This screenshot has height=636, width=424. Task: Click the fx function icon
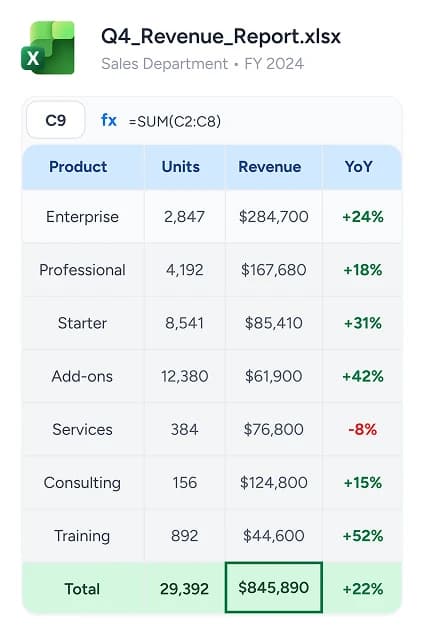point(109,120)
